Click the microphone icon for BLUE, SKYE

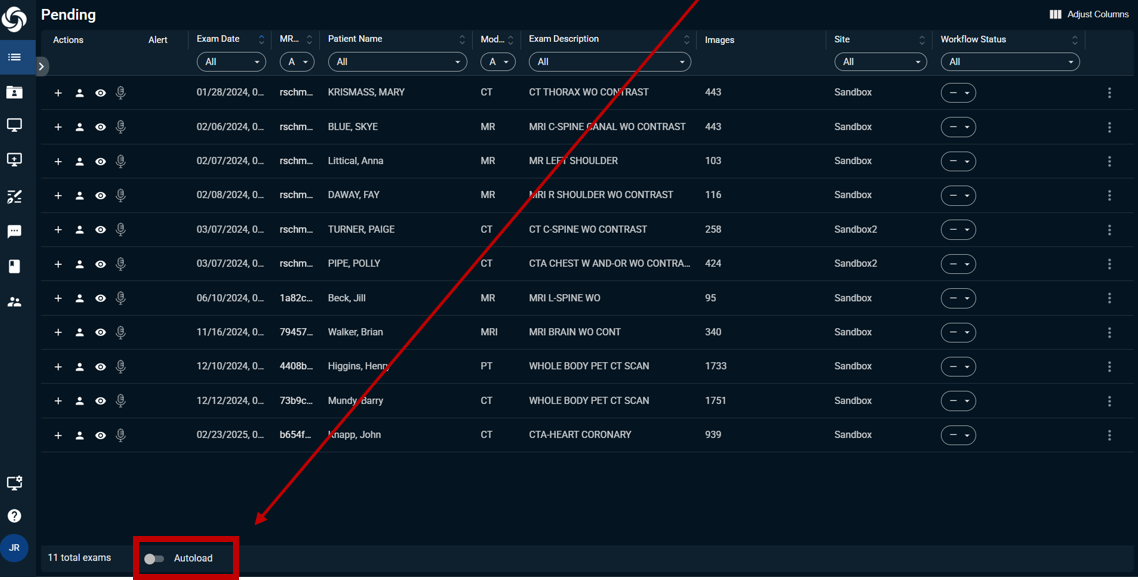click(121, 127)
